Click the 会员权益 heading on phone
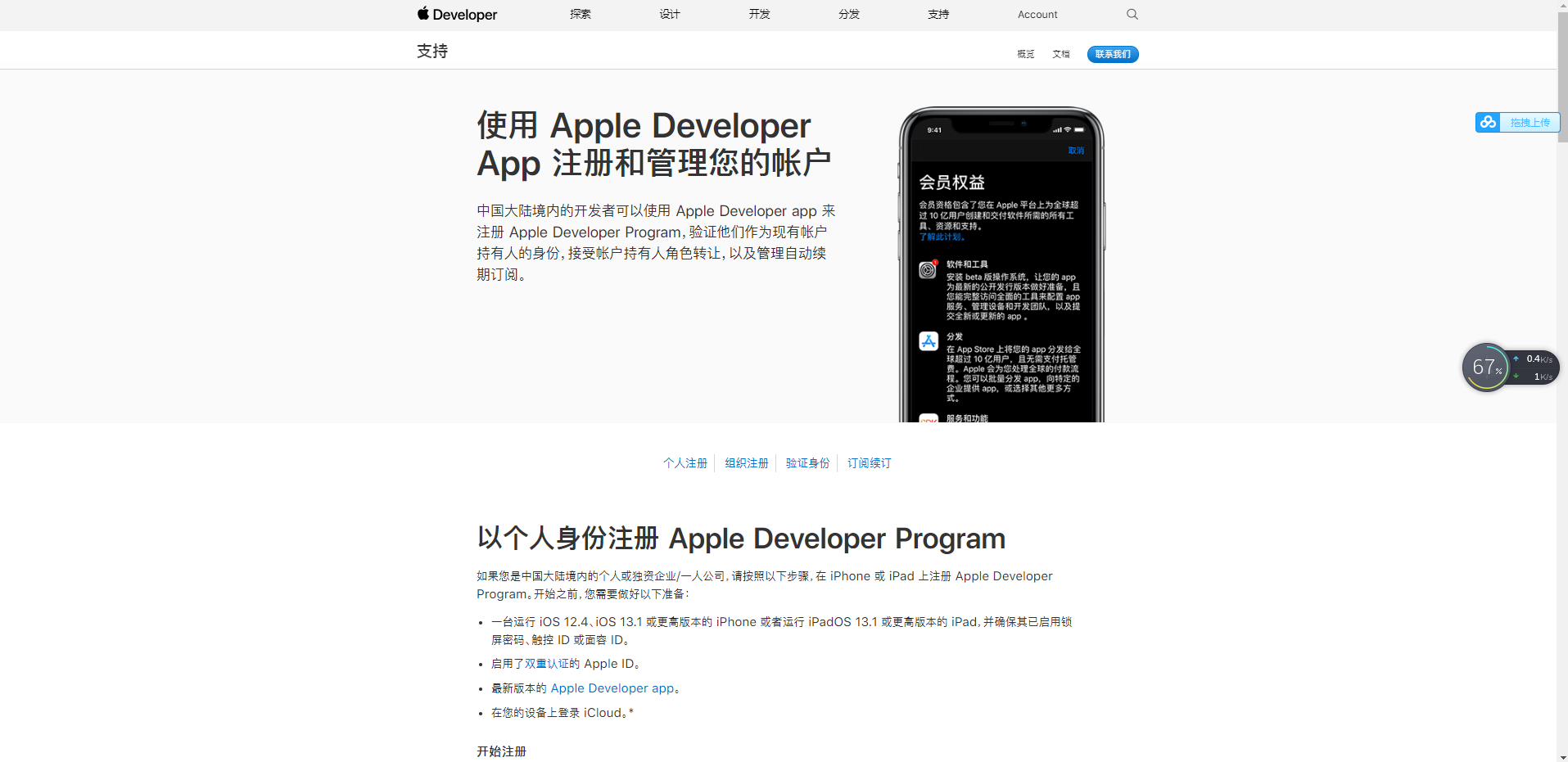 951,183
